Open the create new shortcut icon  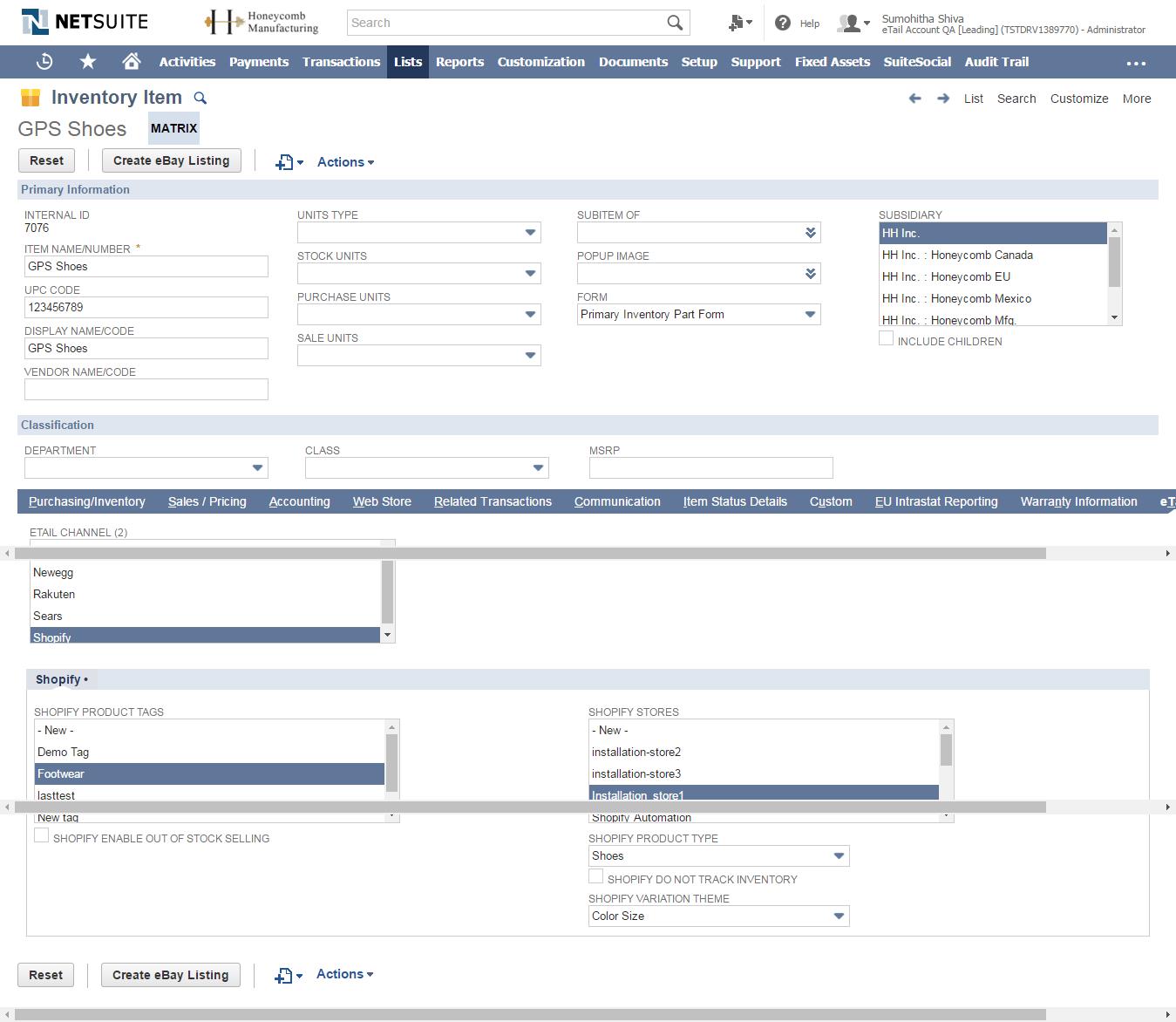(x=740, y=23)
